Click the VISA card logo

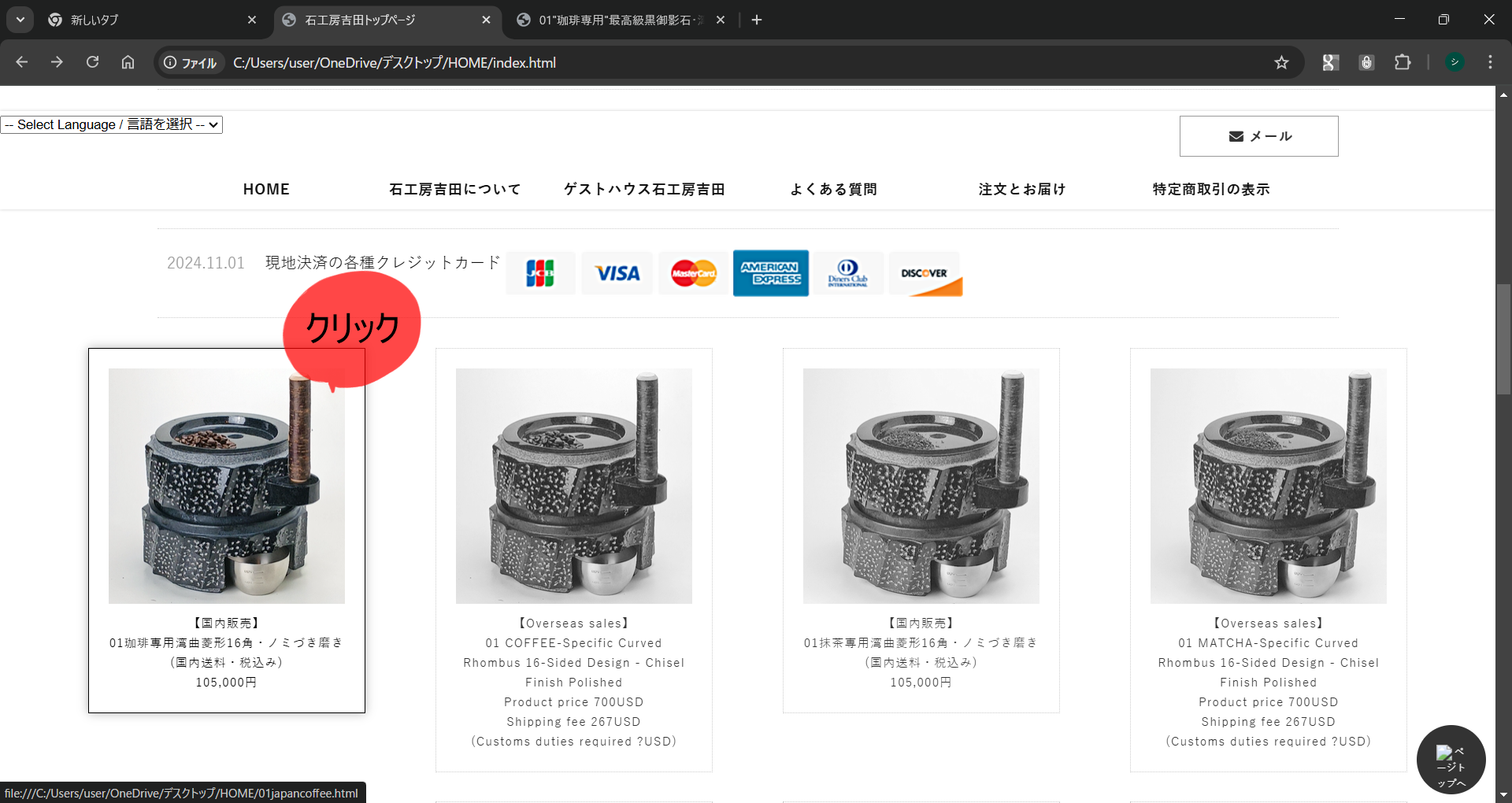point(617,273)
